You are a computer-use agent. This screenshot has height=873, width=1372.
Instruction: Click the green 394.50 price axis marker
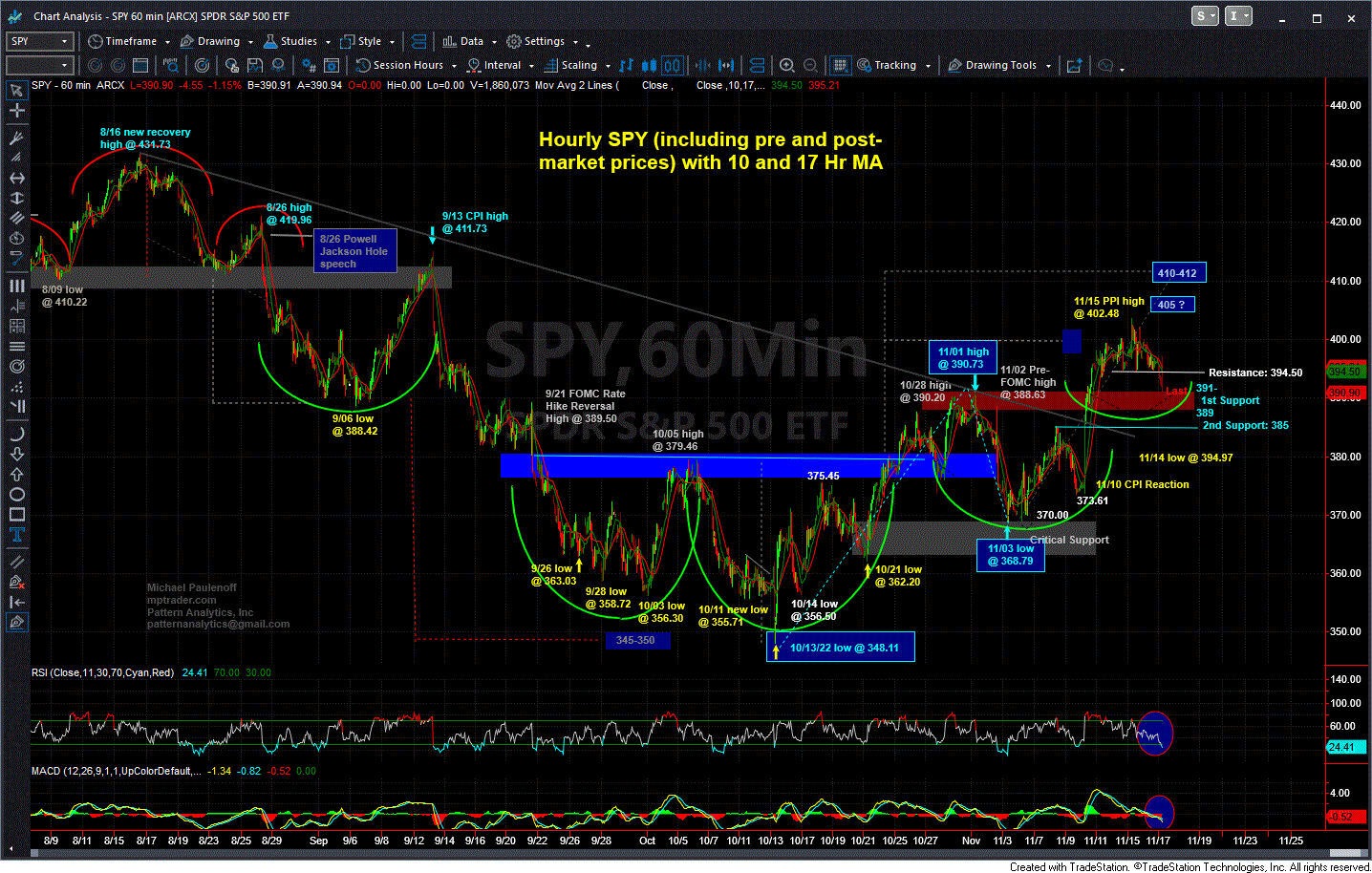1344,371
